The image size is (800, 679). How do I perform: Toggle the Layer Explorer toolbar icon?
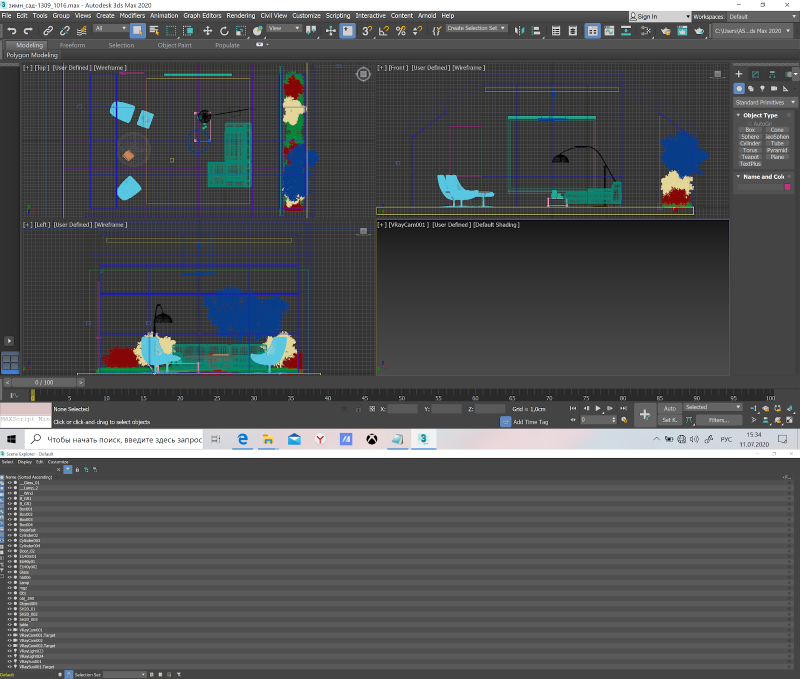pyautogui.click(x=573, y=31)
